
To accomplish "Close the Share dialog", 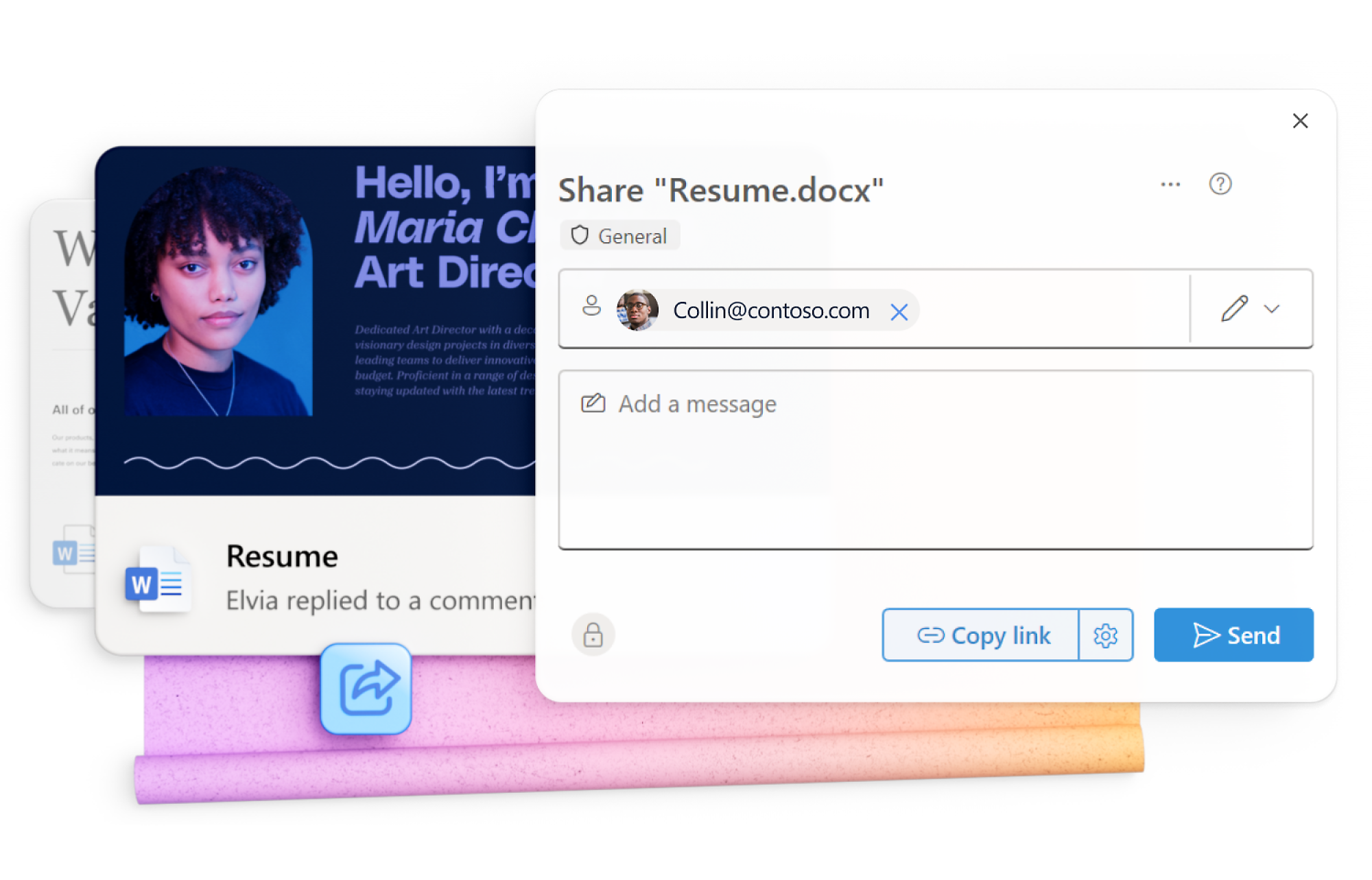I will [1299, 121].
